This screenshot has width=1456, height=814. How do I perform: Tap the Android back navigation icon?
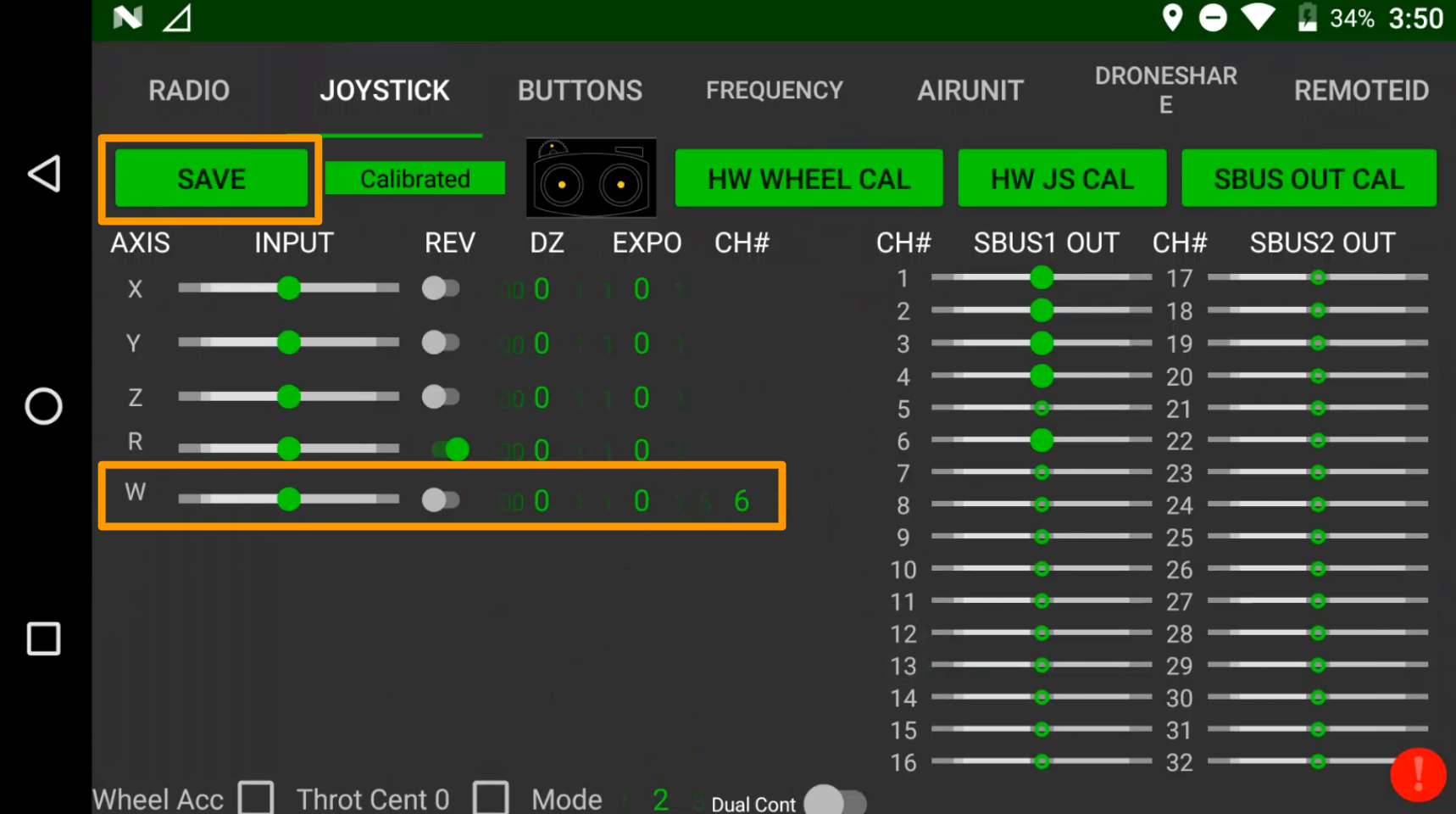coord(44,174)
